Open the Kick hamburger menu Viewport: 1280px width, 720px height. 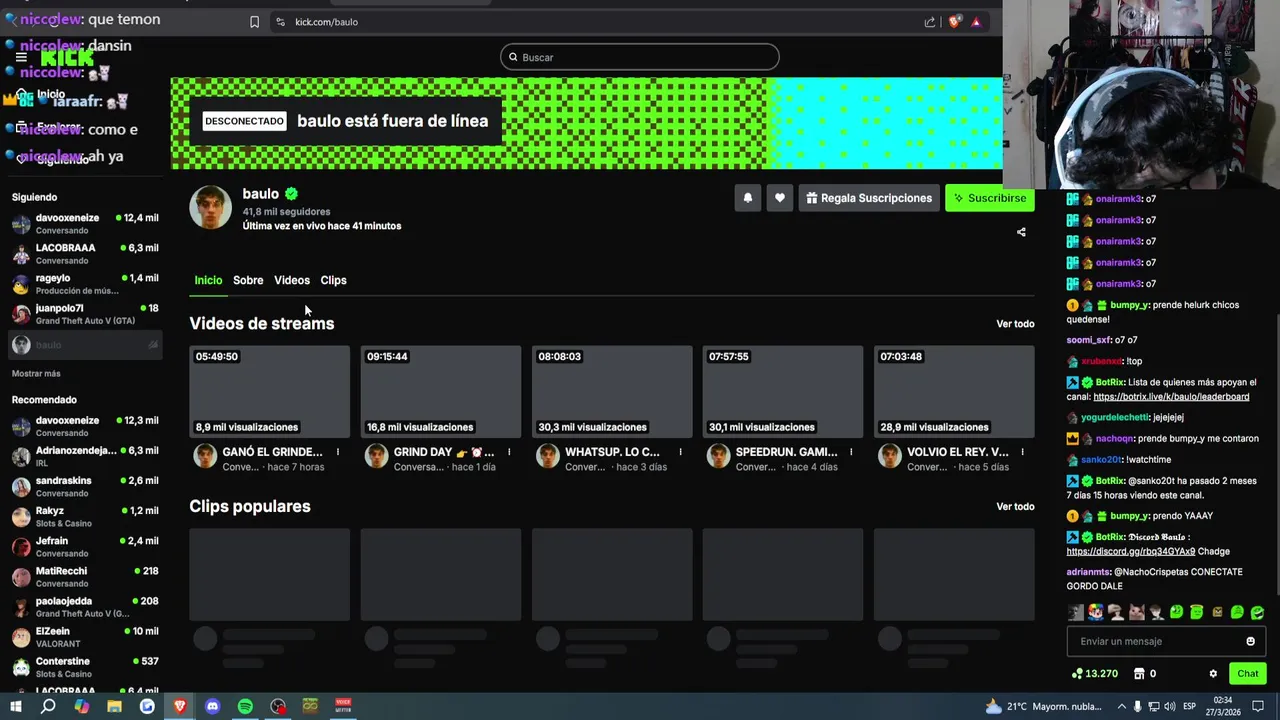click(21, 57)
